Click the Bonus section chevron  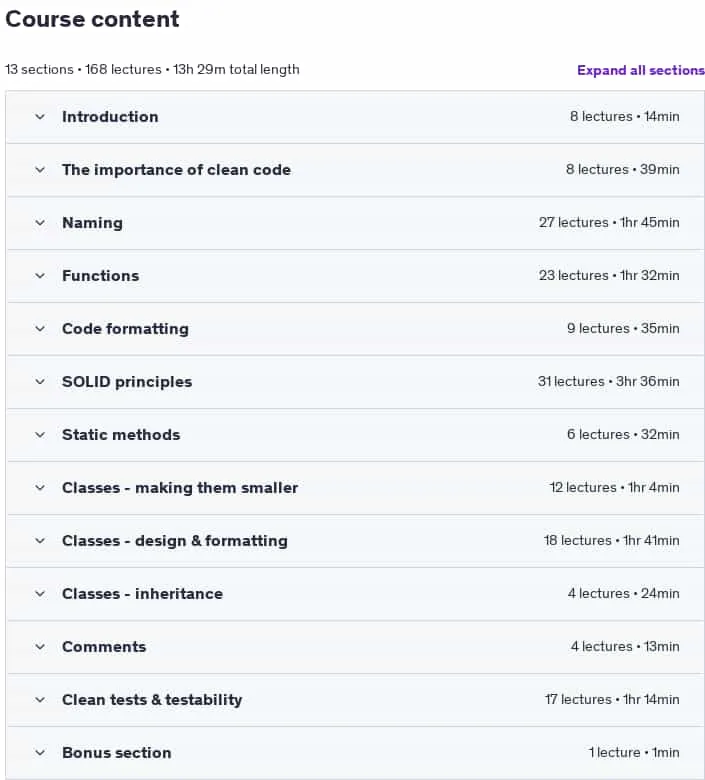40,753
